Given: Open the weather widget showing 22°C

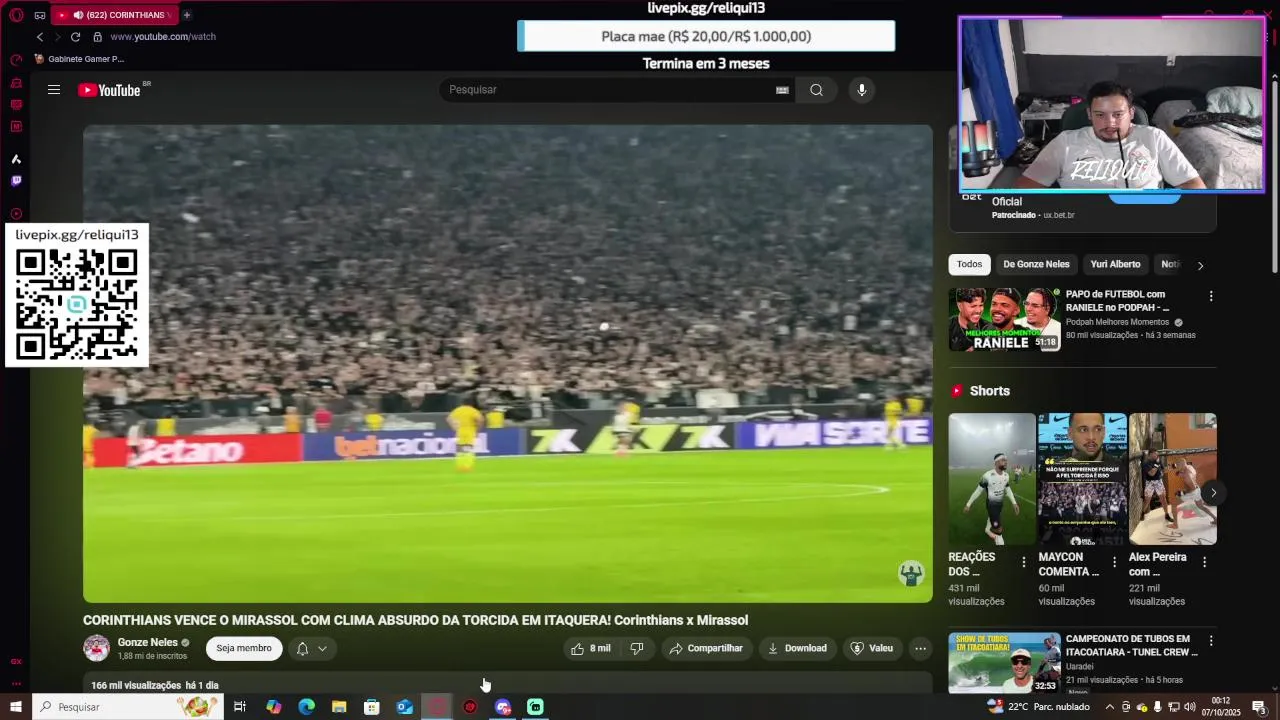Looking at the screenshot, I should click(1038, 707).
